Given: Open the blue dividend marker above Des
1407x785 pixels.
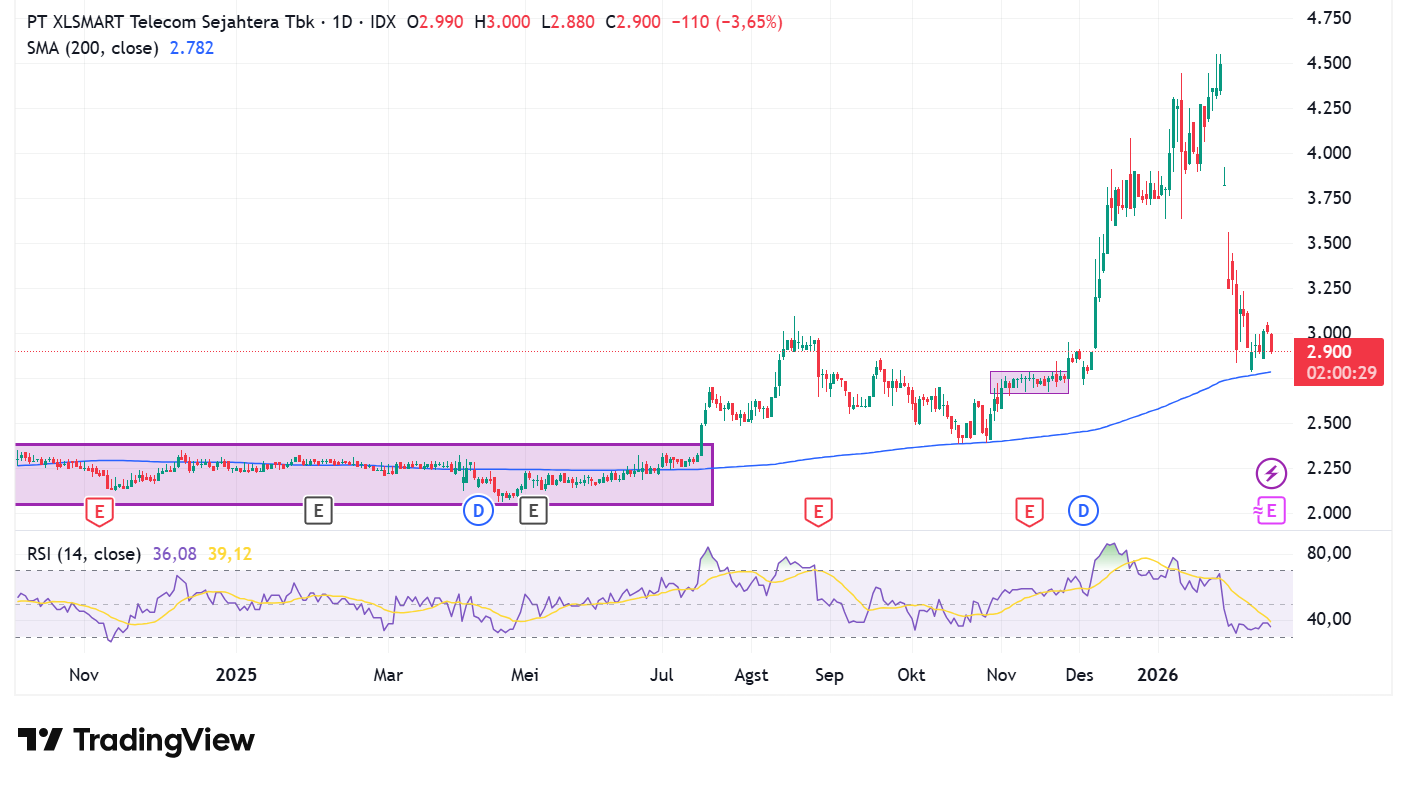Looking at the screenshot, I should pyautogui.click(x=1083, y=511).
